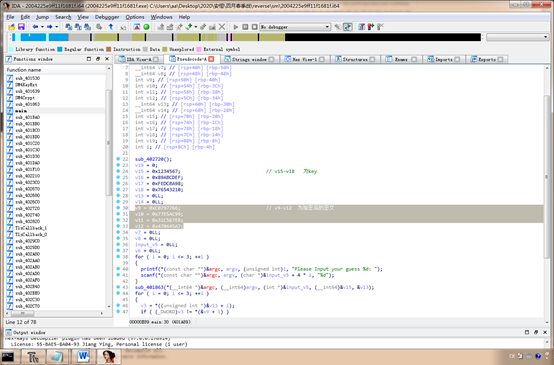The height and width of the screenshot is (365, 554).
Task: Click the green circle toolbar icon
Action: click(x=146, y=27)
